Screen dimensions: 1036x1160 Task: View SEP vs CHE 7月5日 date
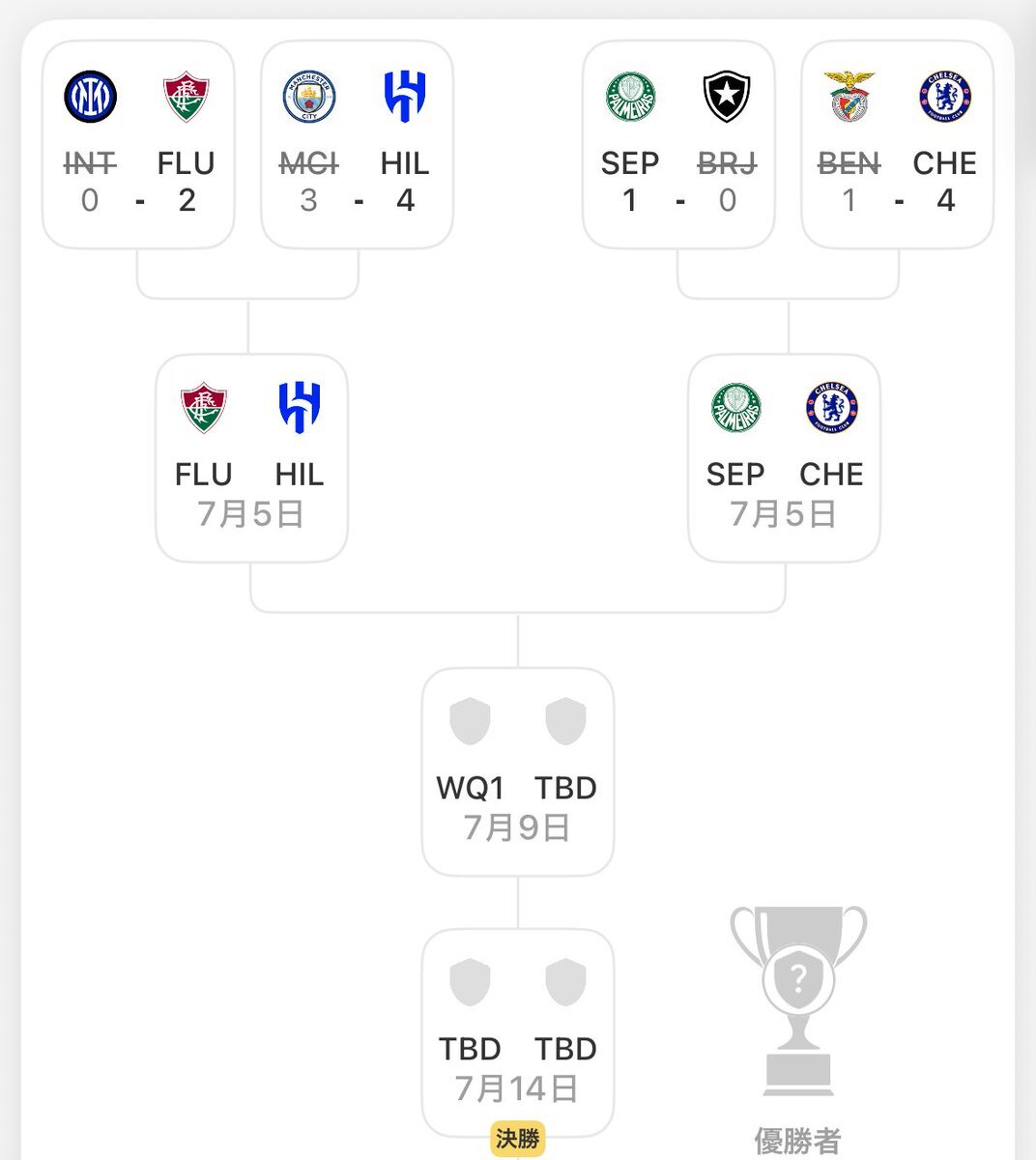tap(784, 514)
